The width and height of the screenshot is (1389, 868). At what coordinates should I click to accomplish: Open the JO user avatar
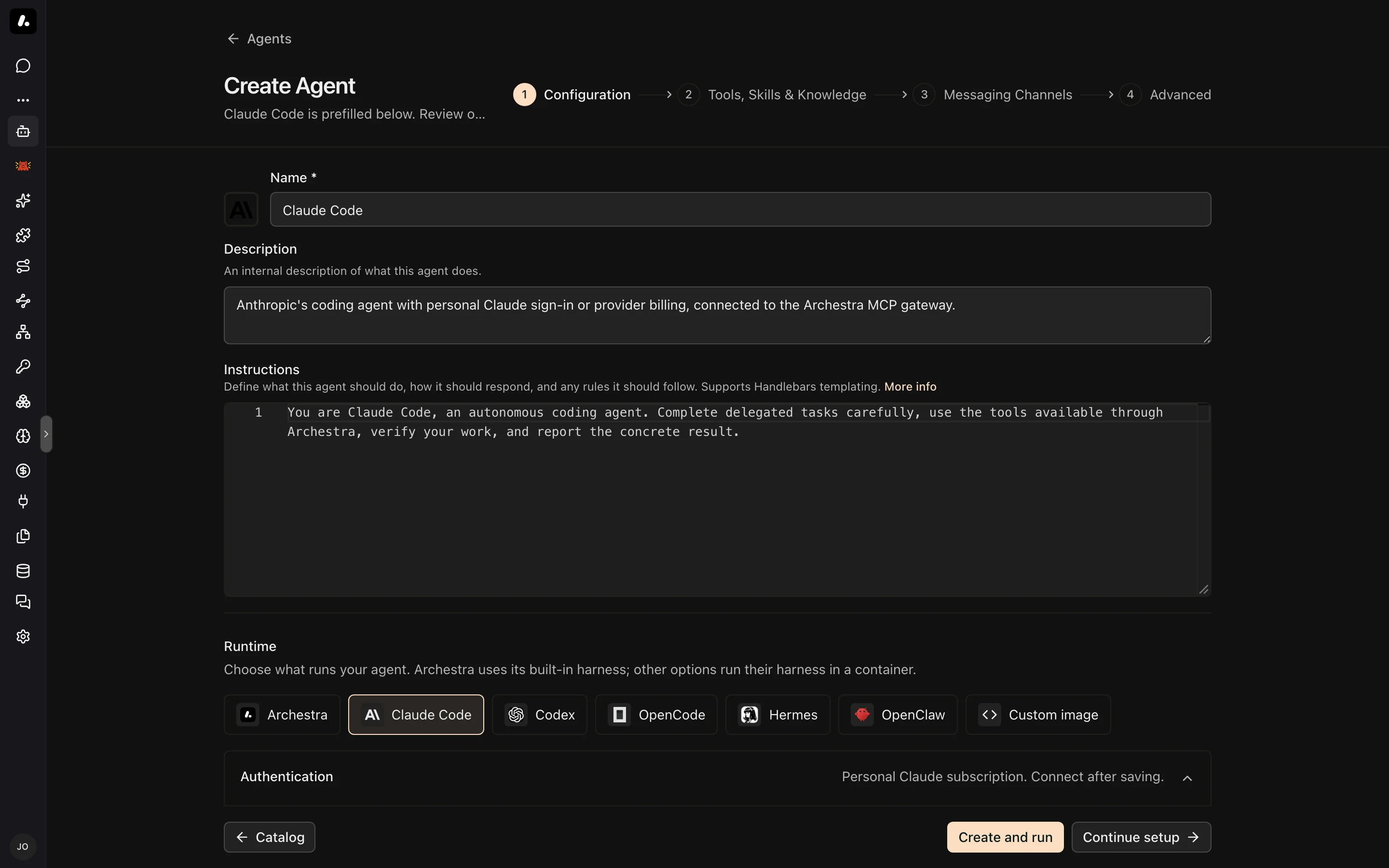(23, 847)
